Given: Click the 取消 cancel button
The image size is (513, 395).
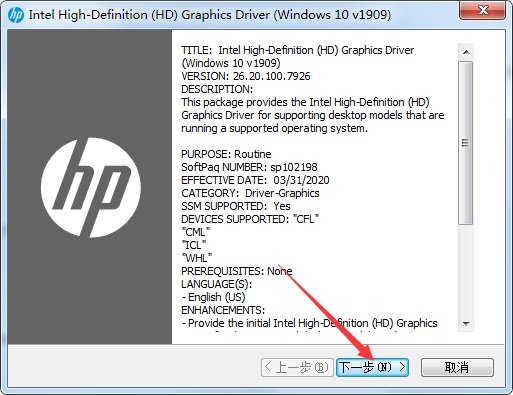Looking at the screenshot, I should coord(457,367).
